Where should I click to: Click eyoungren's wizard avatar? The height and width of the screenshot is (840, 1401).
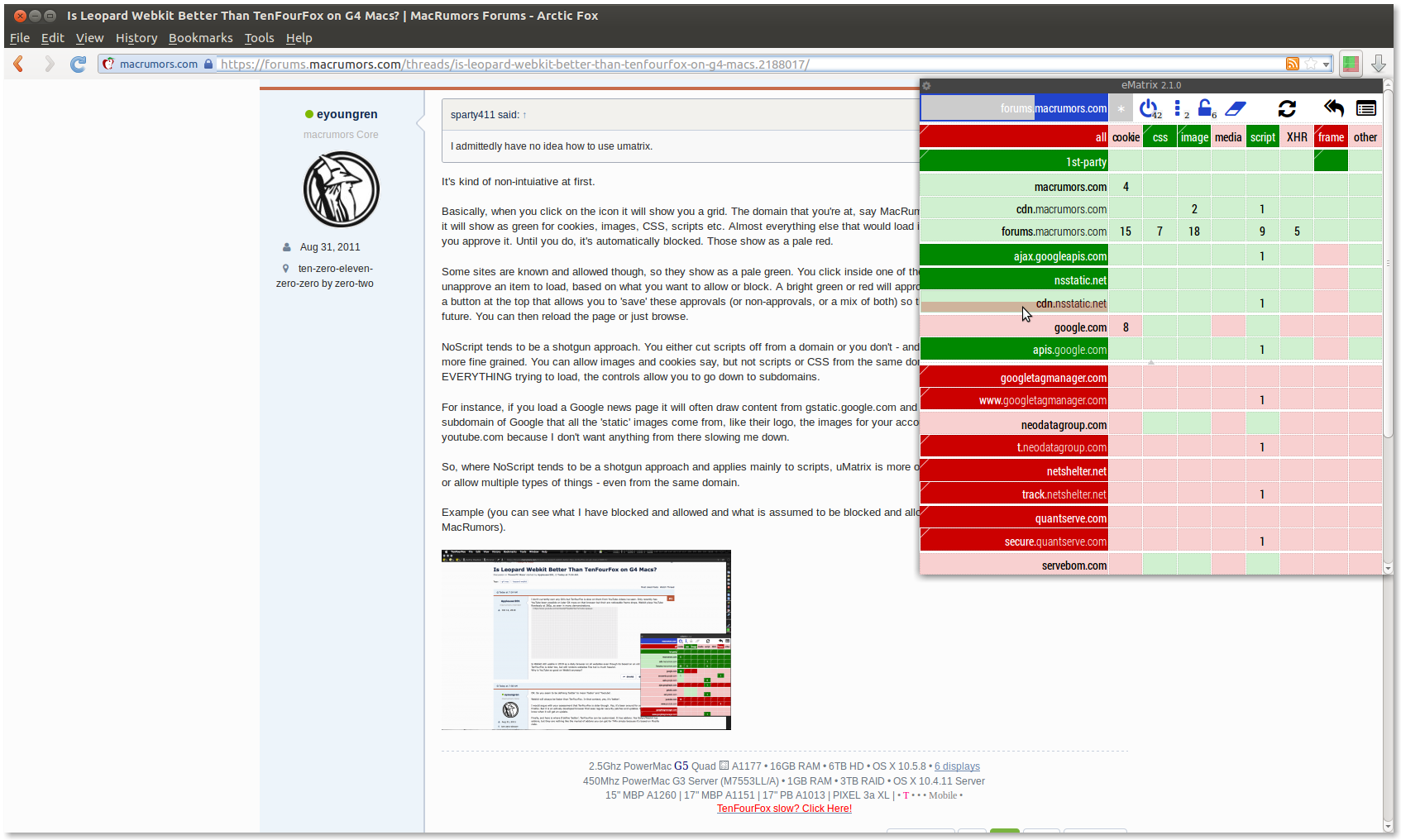[x=341, y=189]
